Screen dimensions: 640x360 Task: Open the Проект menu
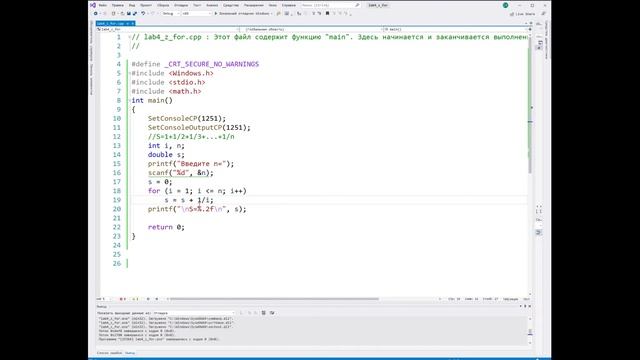click(146, 5)
